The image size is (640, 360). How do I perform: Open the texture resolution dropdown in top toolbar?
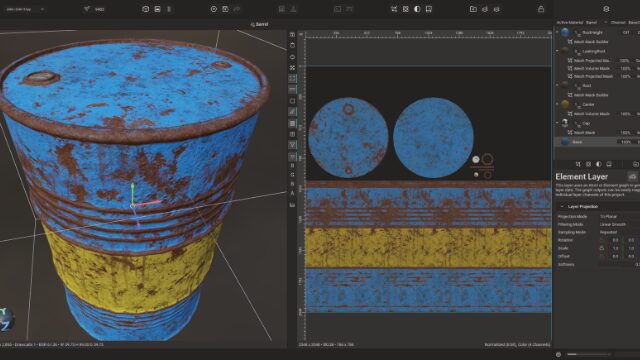(24, 9)
